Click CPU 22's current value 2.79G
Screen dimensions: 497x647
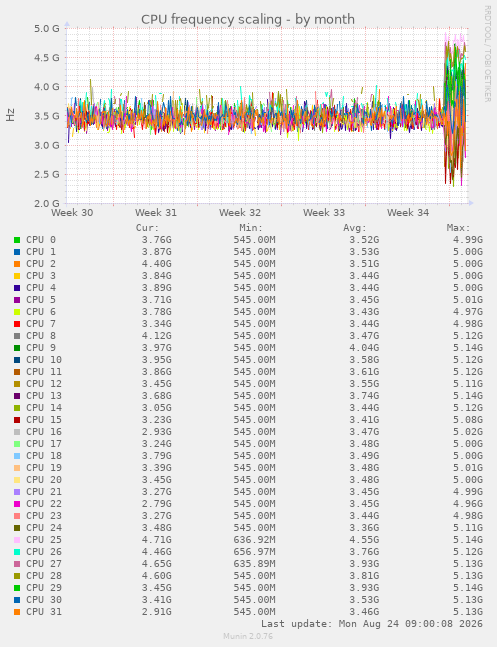tap(156, 504)
